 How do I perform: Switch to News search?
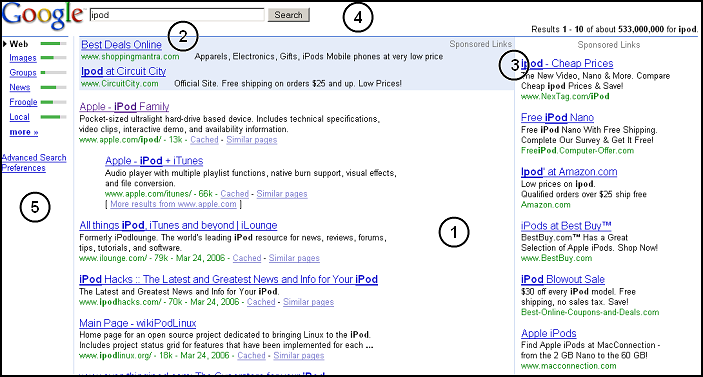coord(20,87)
